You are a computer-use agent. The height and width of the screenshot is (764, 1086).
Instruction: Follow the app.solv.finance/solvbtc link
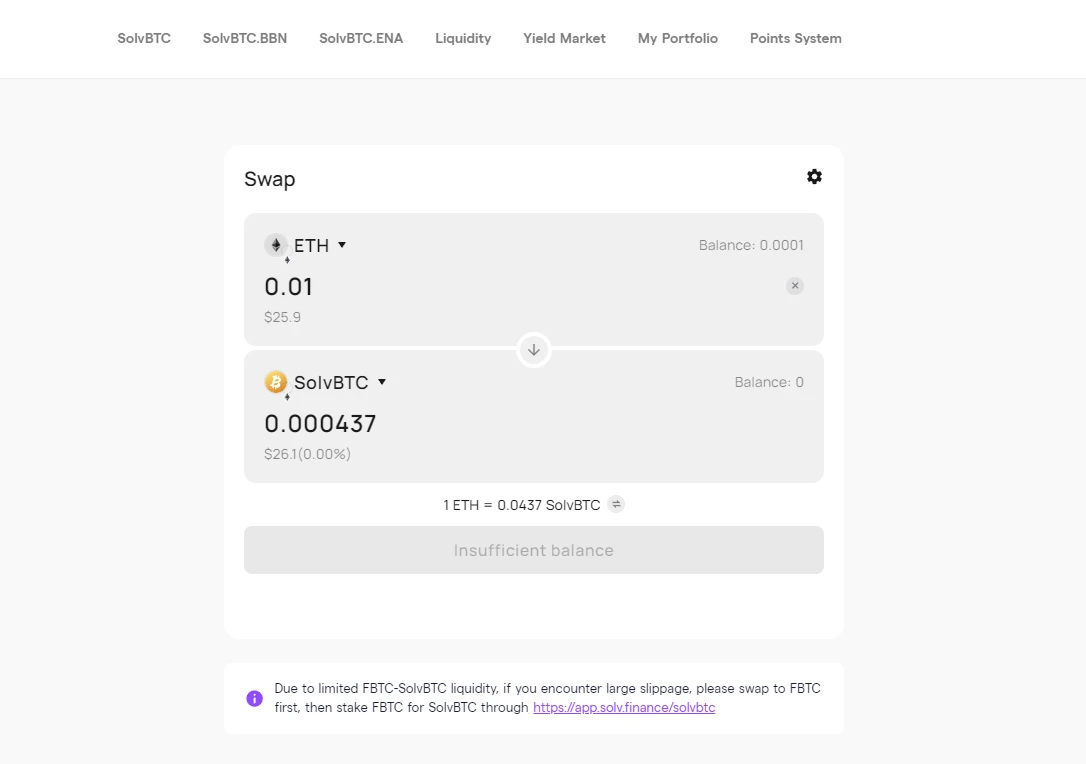pos(624,708)
